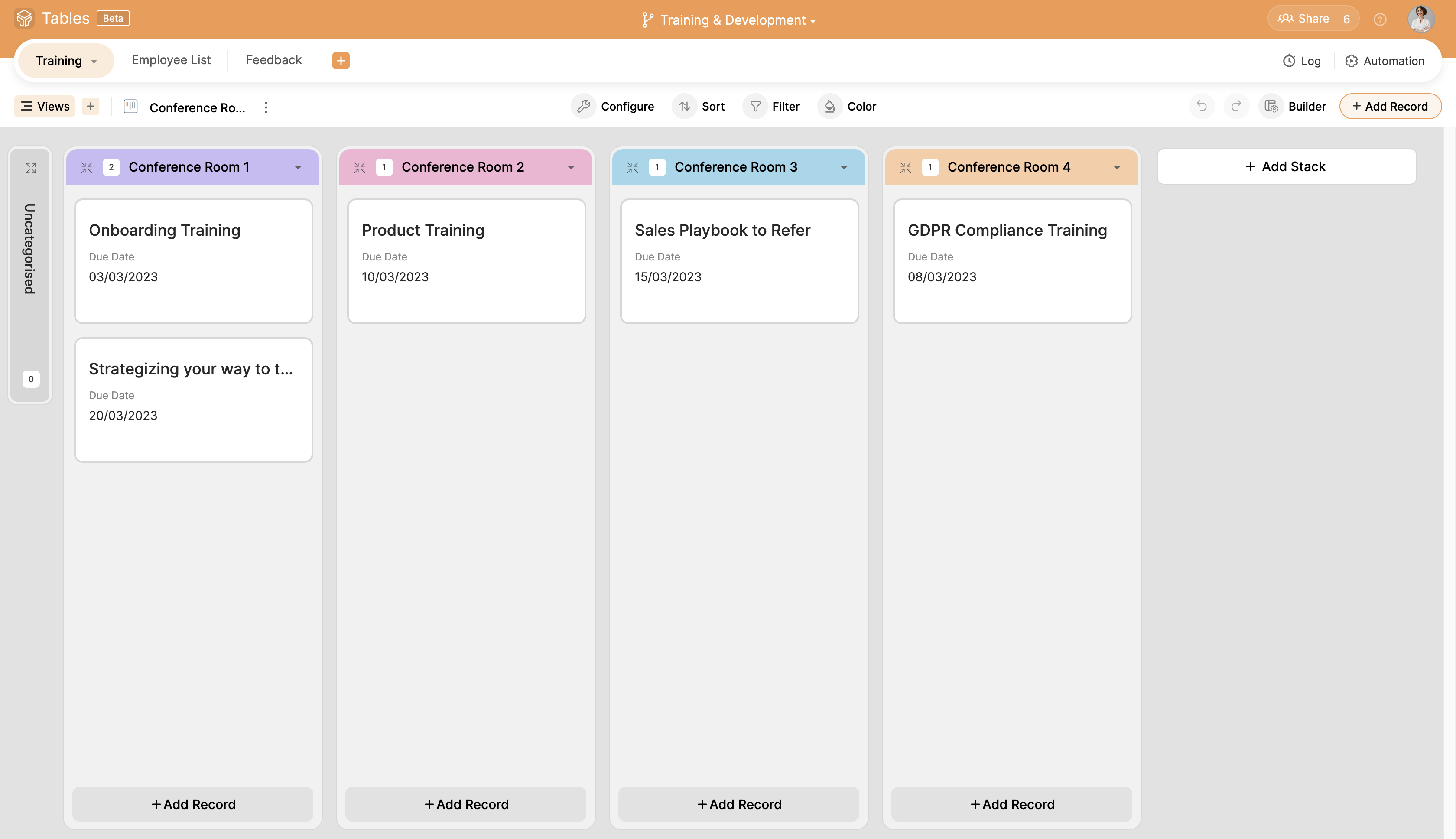Click the redo arrow icon

click(1236, 106)
